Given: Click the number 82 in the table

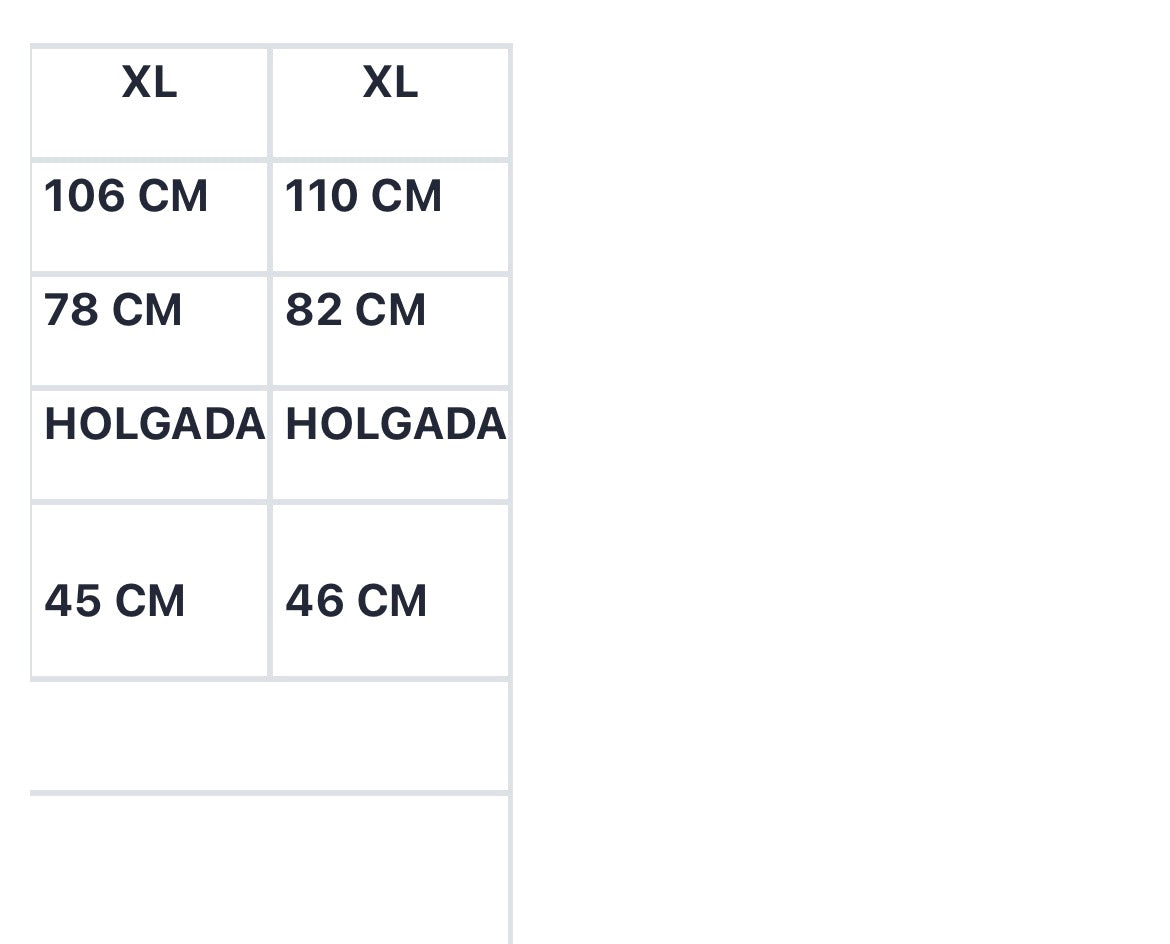Looking at the screenshot, I should point(313,310).
